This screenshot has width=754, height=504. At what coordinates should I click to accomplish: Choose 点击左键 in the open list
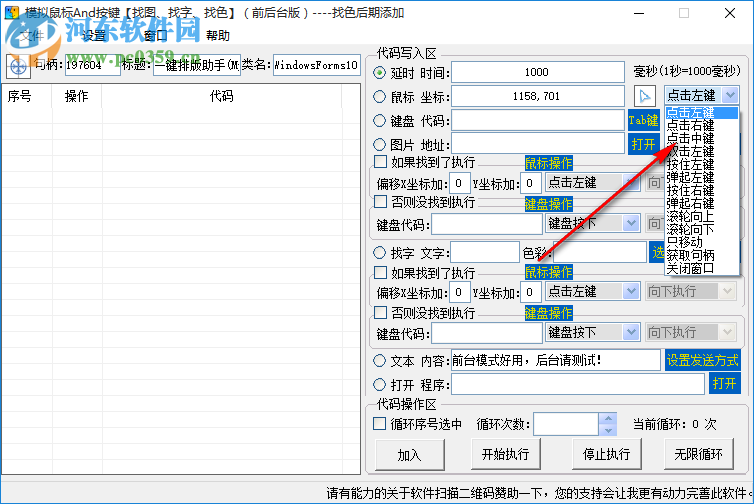coord(702,113)
